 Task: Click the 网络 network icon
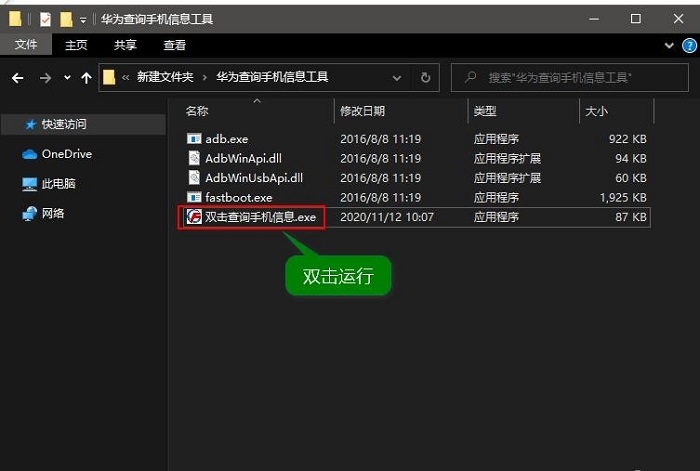coord(29,214)
